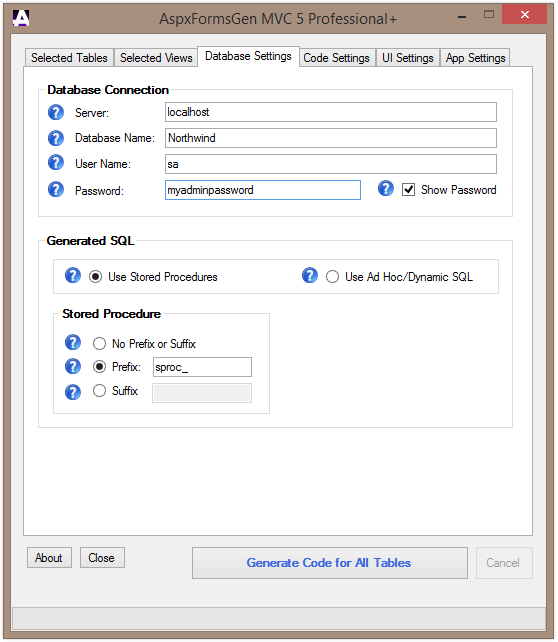
Task: Select the Use Stored Procedures radio button
Action: (95, 277)
